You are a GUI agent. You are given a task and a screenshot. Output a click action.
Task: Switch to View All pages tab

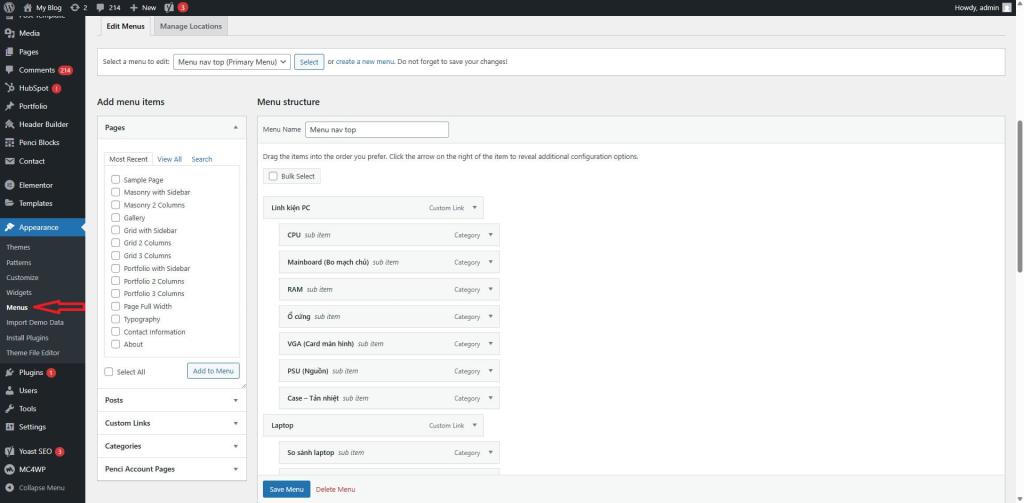[x=170, y=159]
